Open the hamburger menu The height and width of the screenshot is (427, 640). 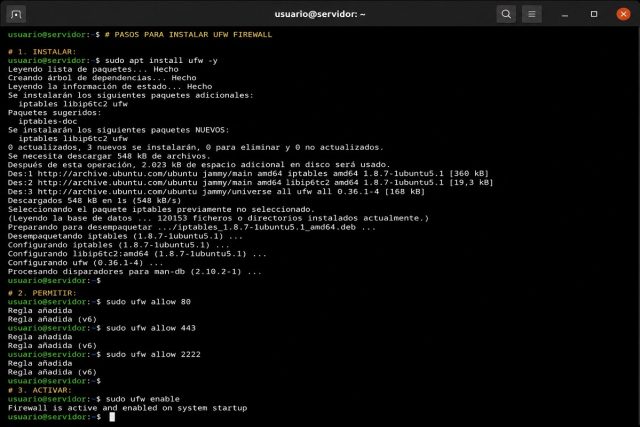[x=532, y=14]
